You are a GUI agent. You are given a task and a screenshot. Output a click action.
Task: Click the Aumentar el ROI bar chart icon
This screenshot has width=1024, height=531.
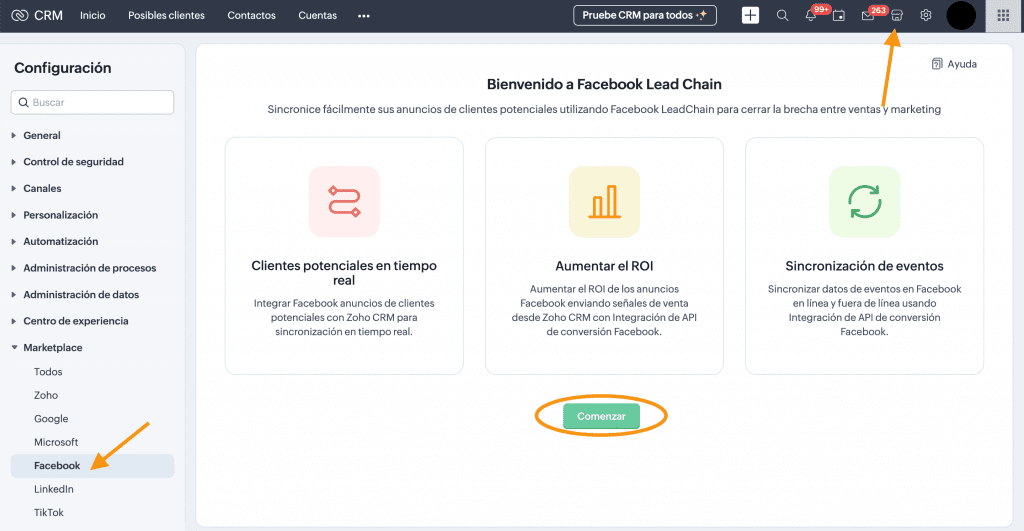click(604, 201)
